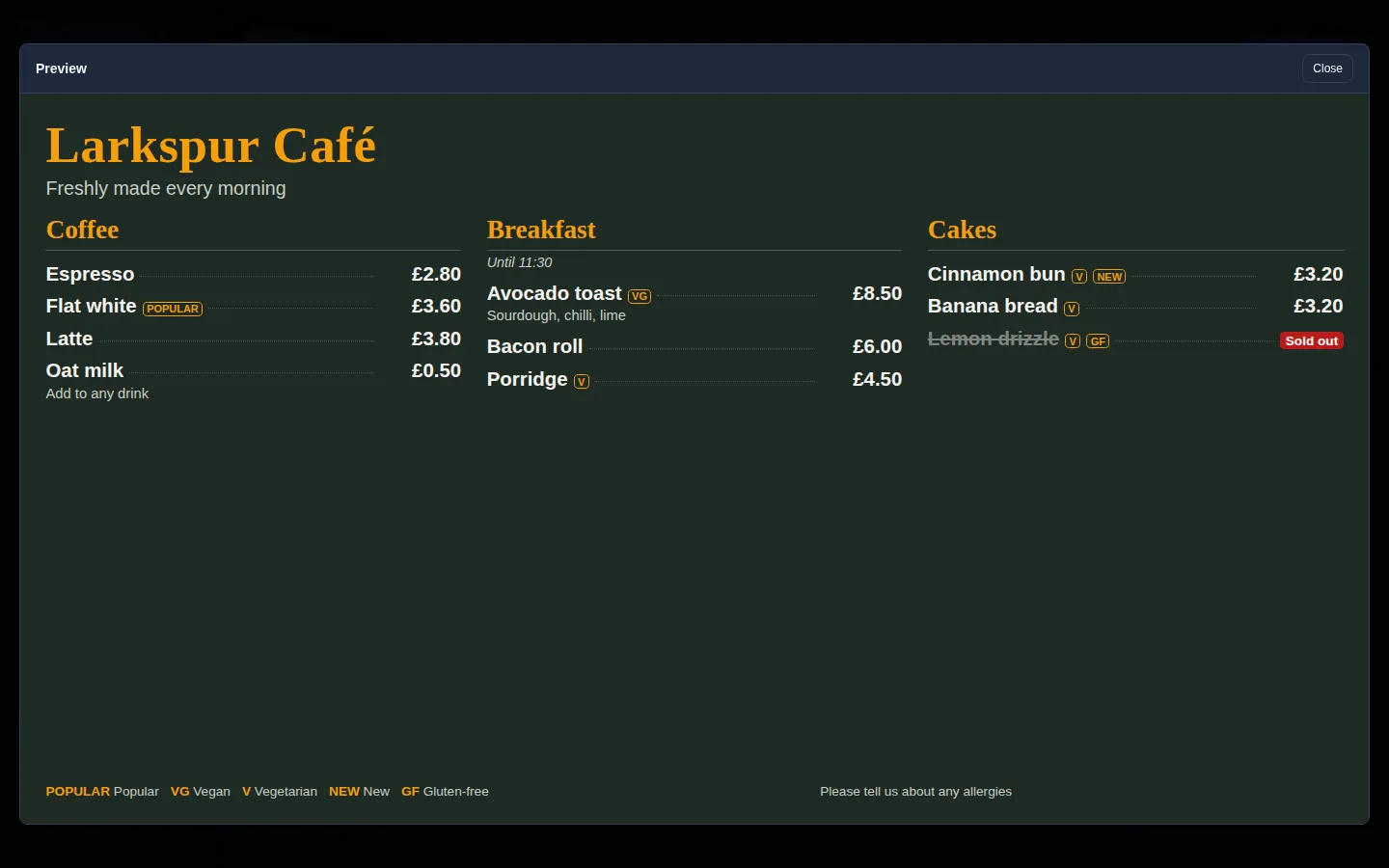The image size is (1389, 868).
Task: Select the Cinnamon bun item name
Action: (x=996, y=274)
